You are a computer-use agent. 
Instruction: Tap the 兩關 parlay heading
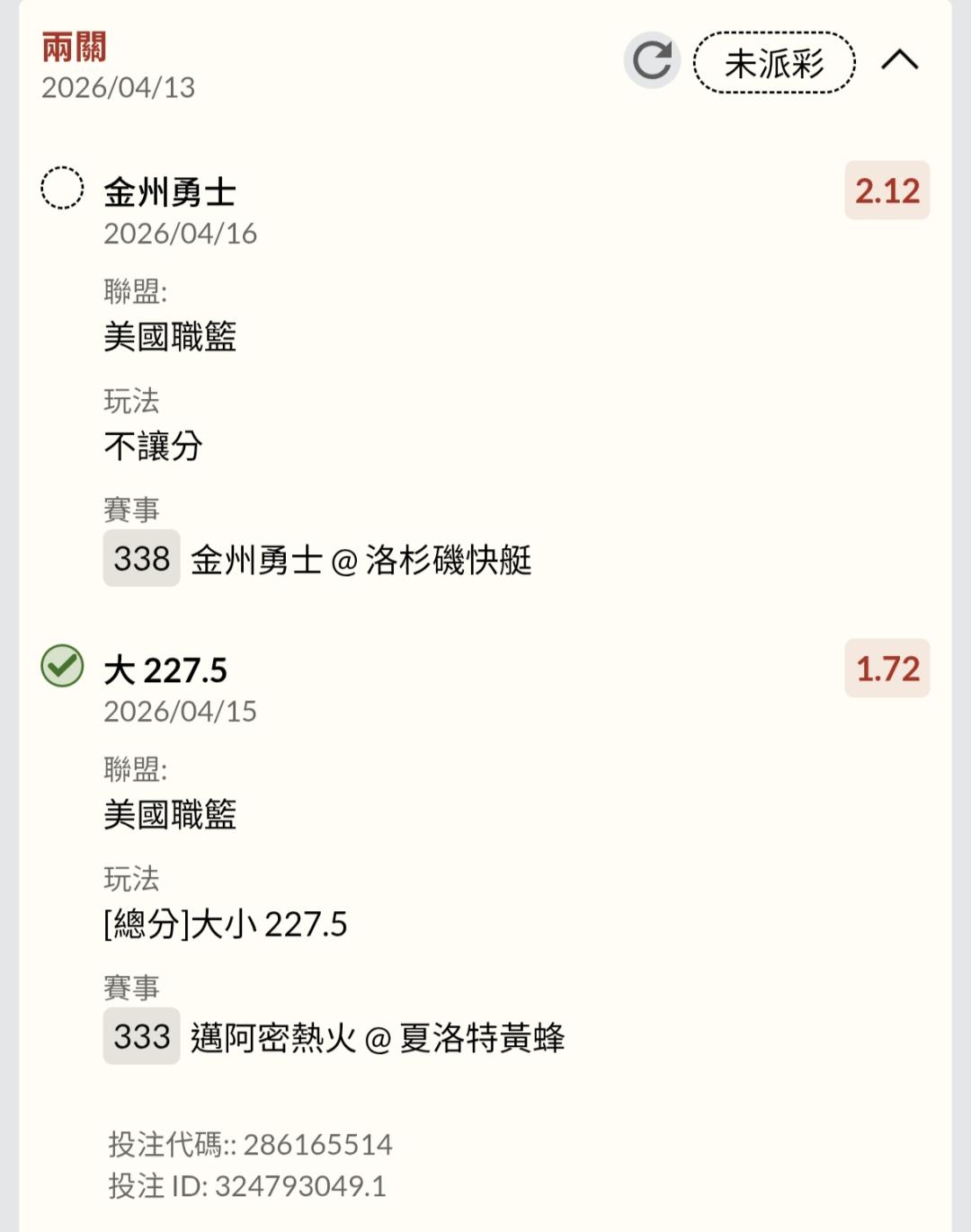click(74, 47)
